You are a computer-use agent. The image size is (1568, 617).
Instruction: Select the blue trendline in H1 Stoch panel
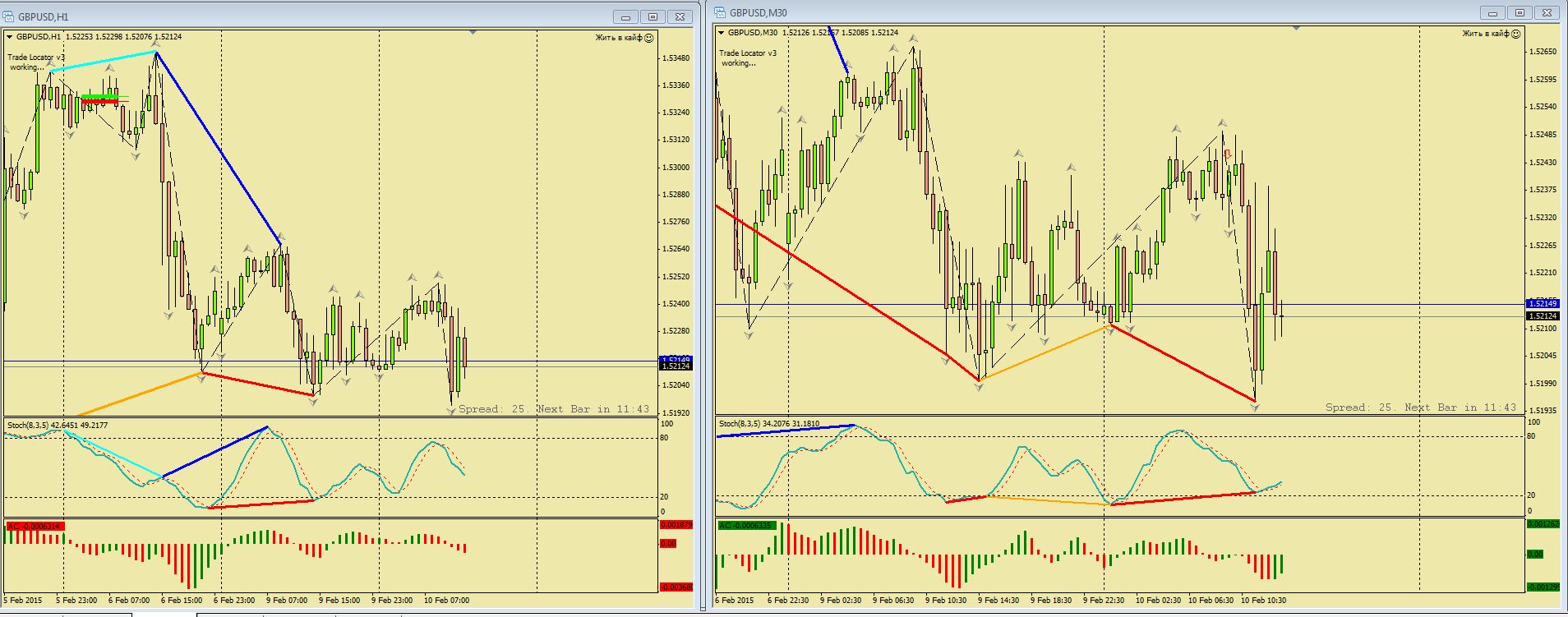pos(215,452)
